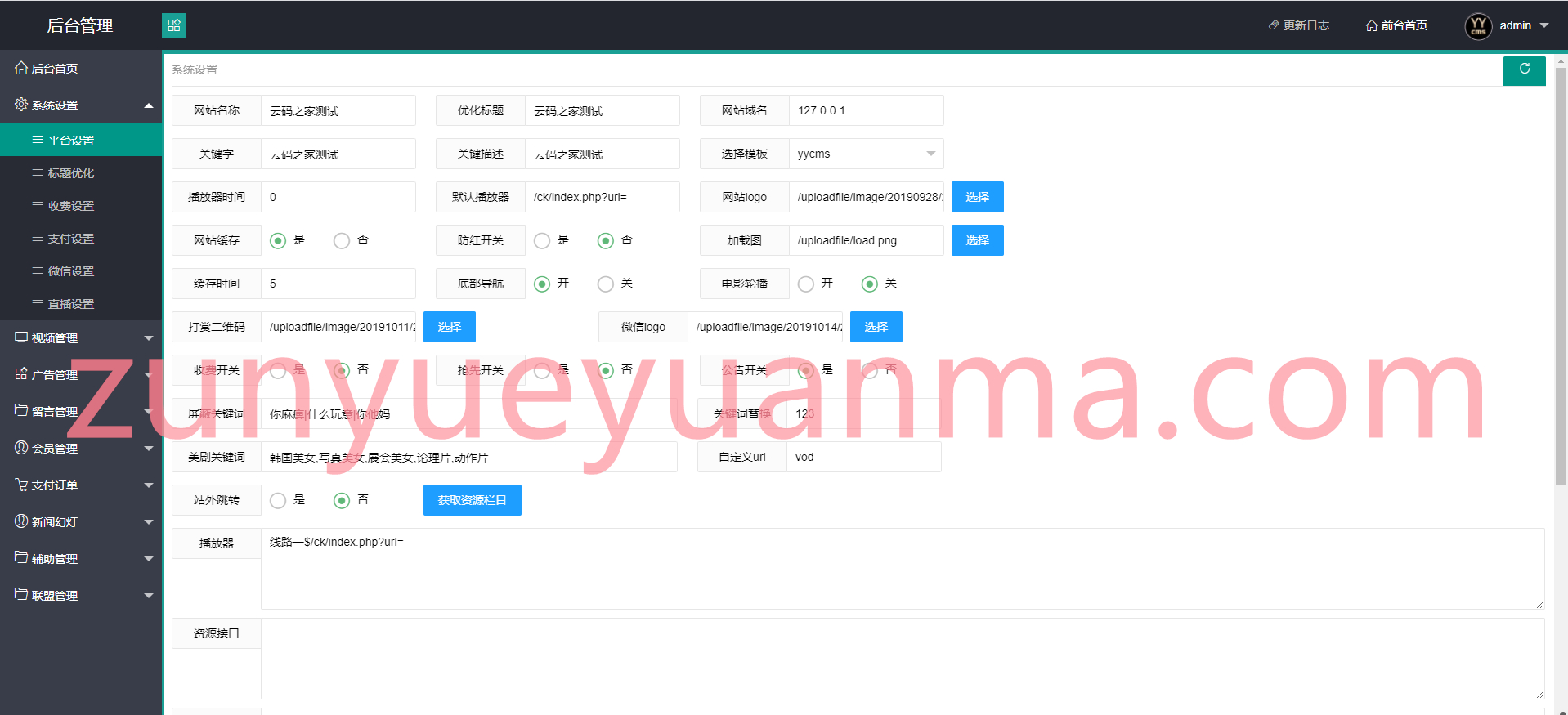
Task: Click the 网站名称 input field
Action: [338, 110]
